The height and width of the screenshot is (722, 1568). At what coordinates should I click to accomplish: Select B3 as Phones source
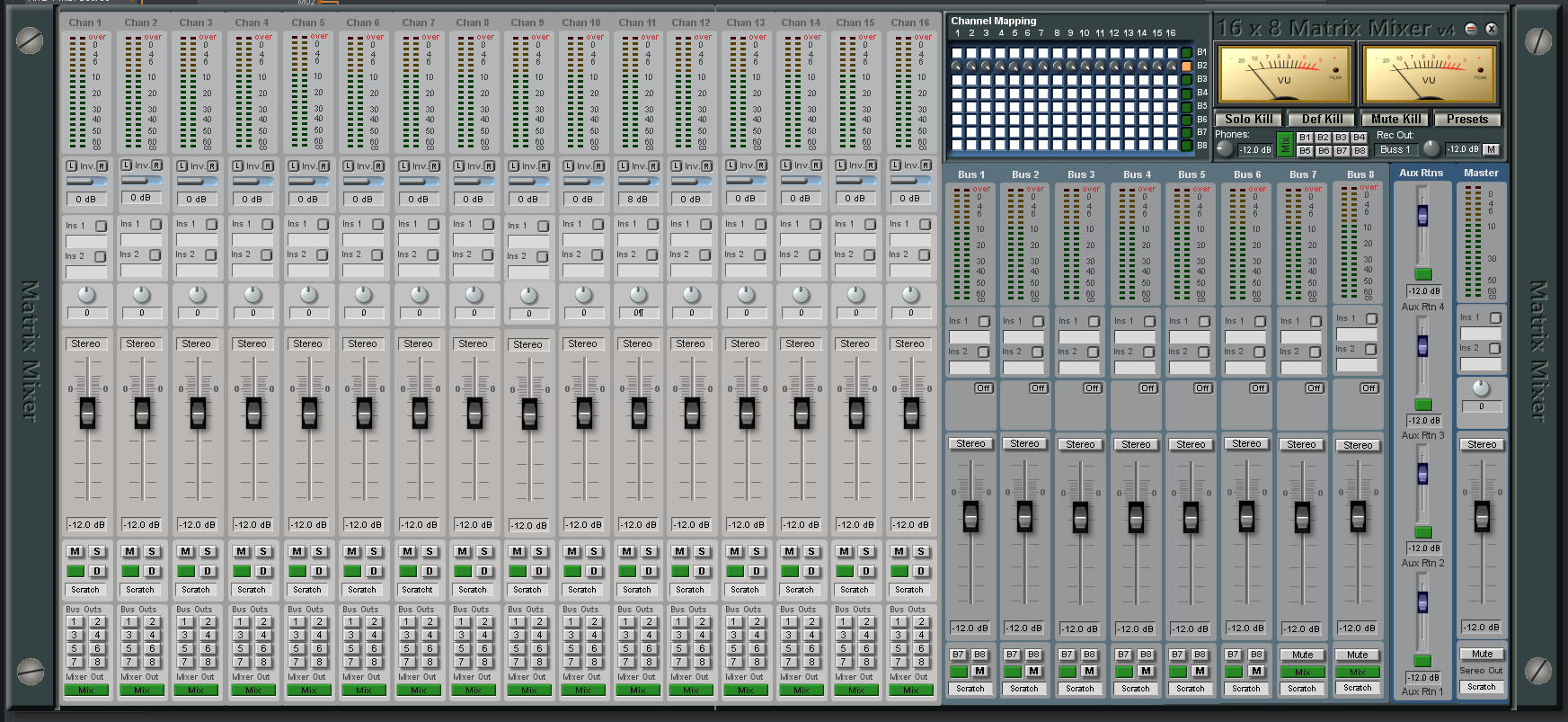tap(1341, 138)
